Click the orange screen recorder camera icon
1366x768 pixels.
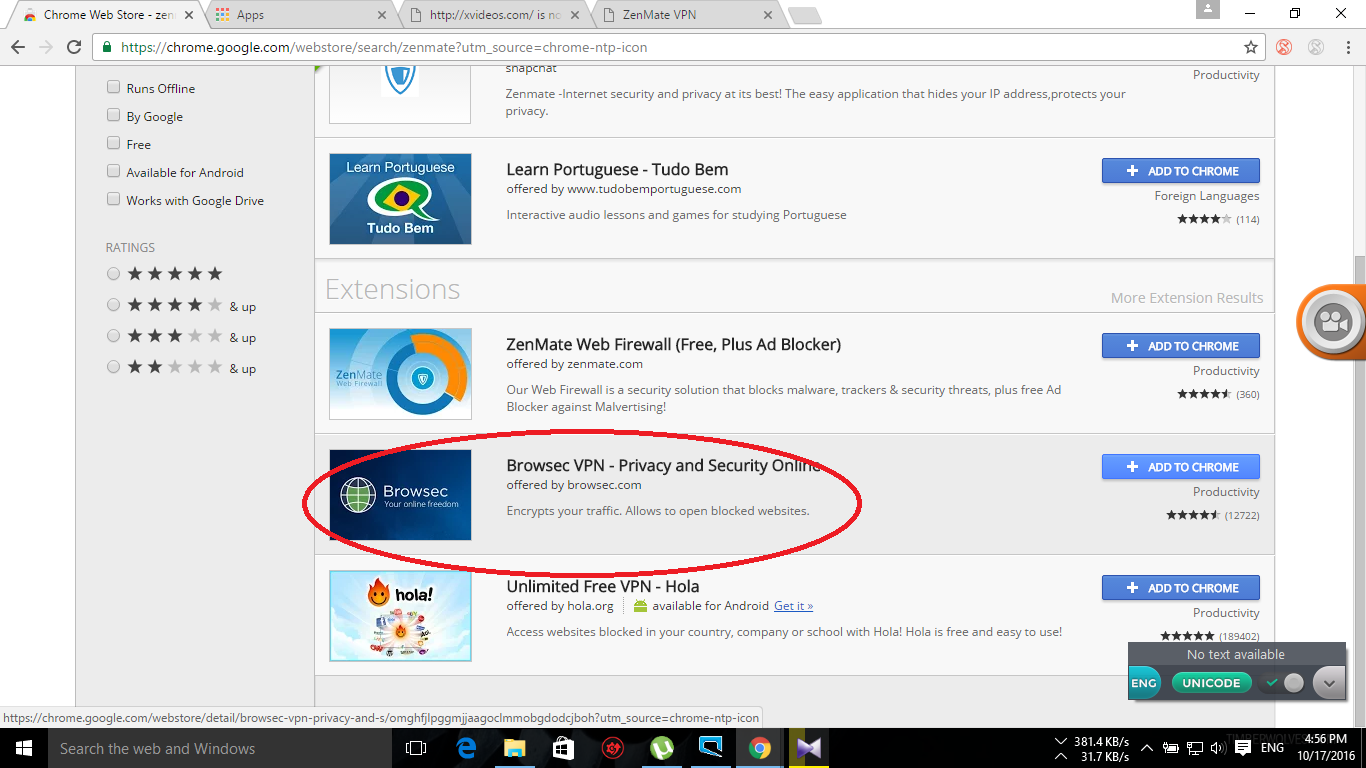click(x=1333, y=322)
